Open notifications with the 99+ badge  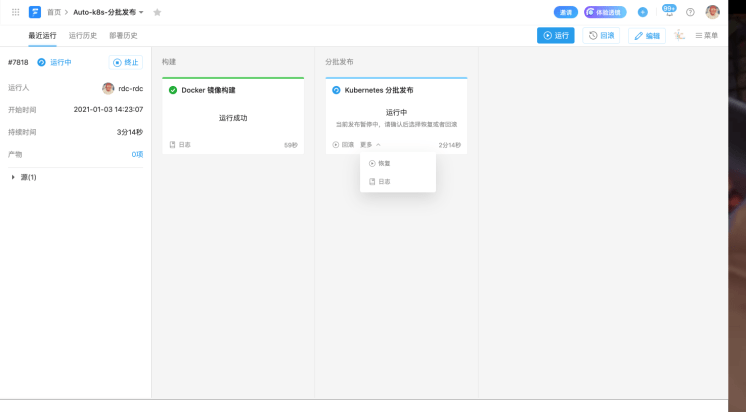click(669, 11)
